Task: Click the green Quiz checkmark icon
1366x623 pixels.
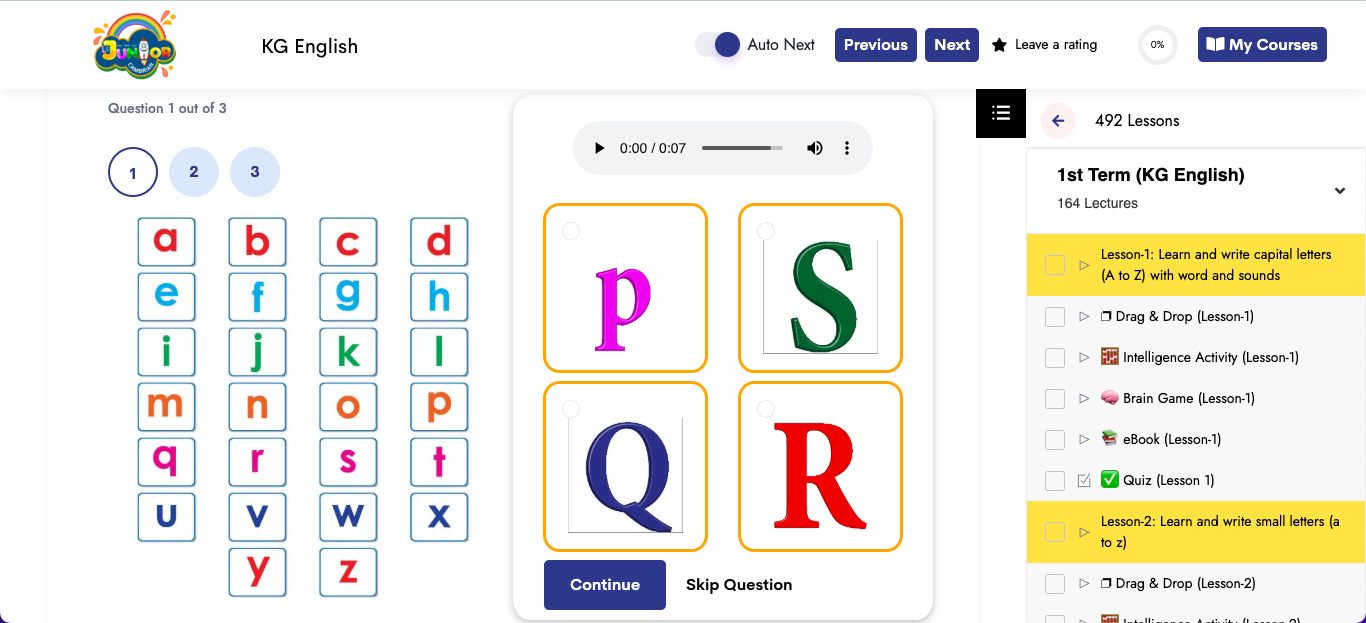Action: pos(1111,480)
